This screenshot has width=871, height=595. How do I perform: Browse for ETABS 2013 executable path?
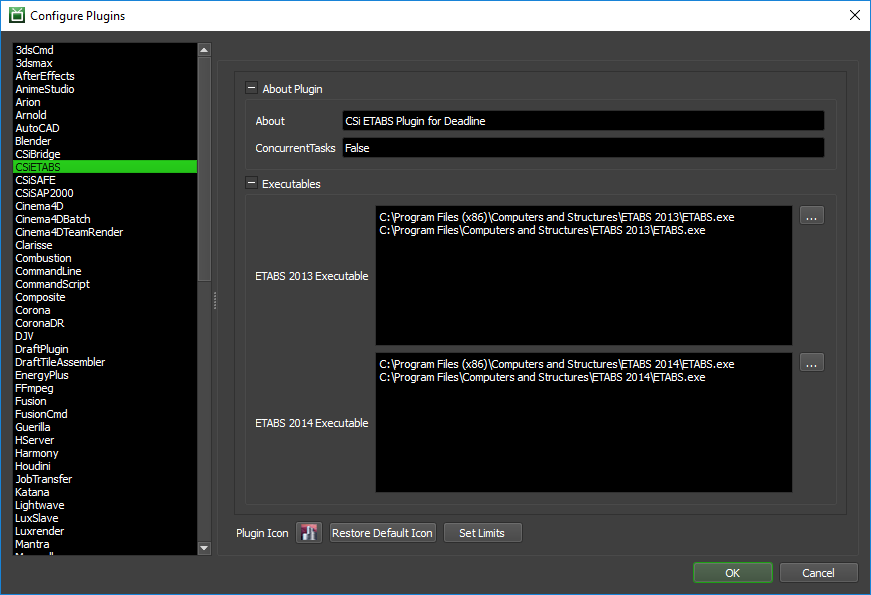point(812,216)
